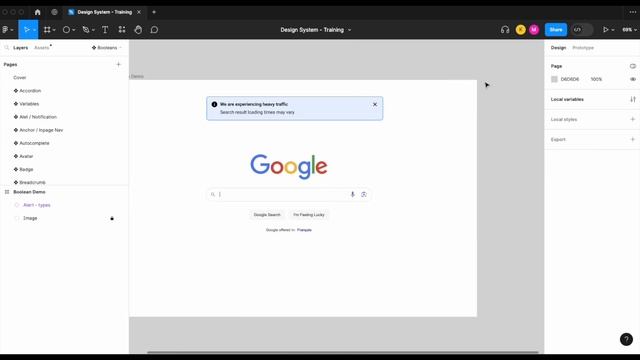Open the file name dropdown chevron
Viewport: 640px width, 360px height.
pos(349,30)
